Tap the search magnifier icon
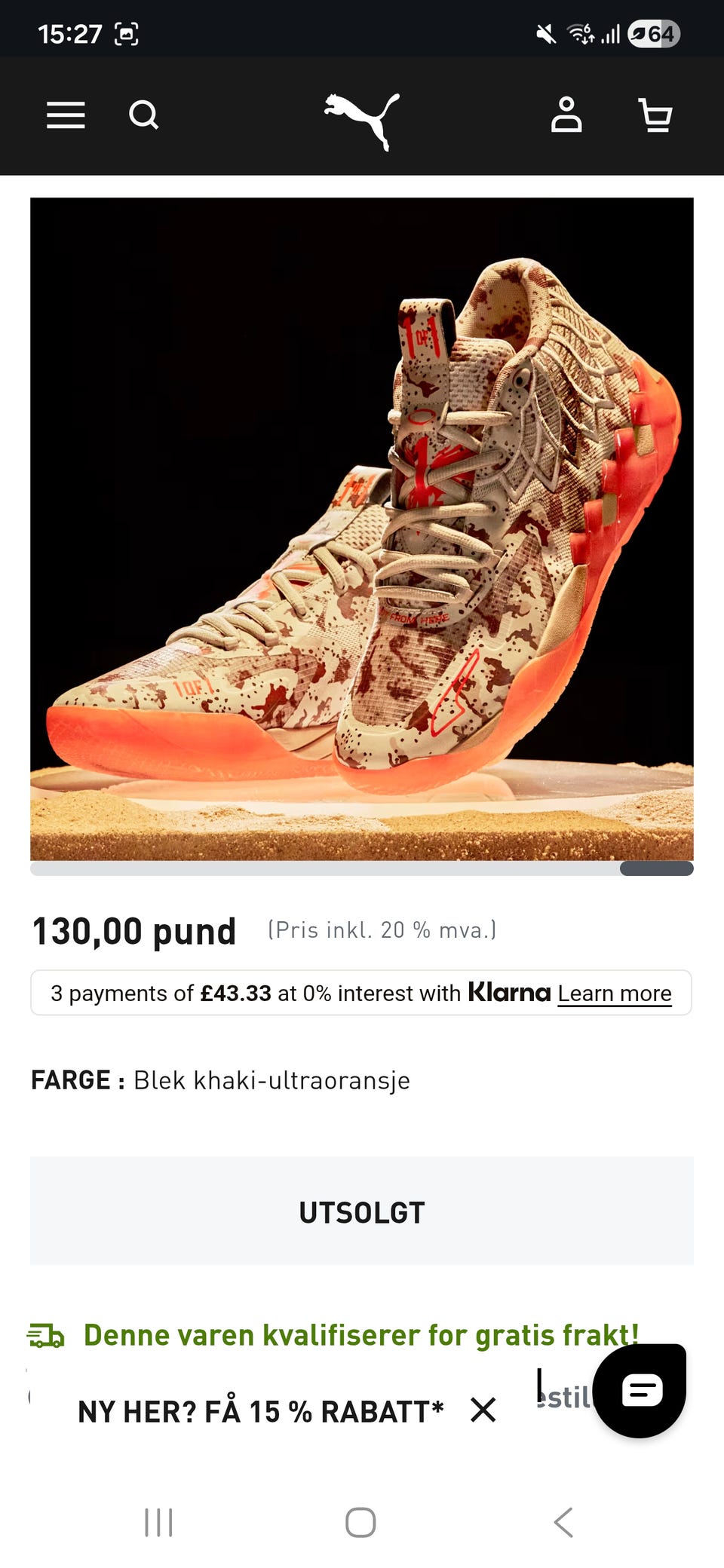The height and width of the screenshot is (1568, 724). pos(143,115)
